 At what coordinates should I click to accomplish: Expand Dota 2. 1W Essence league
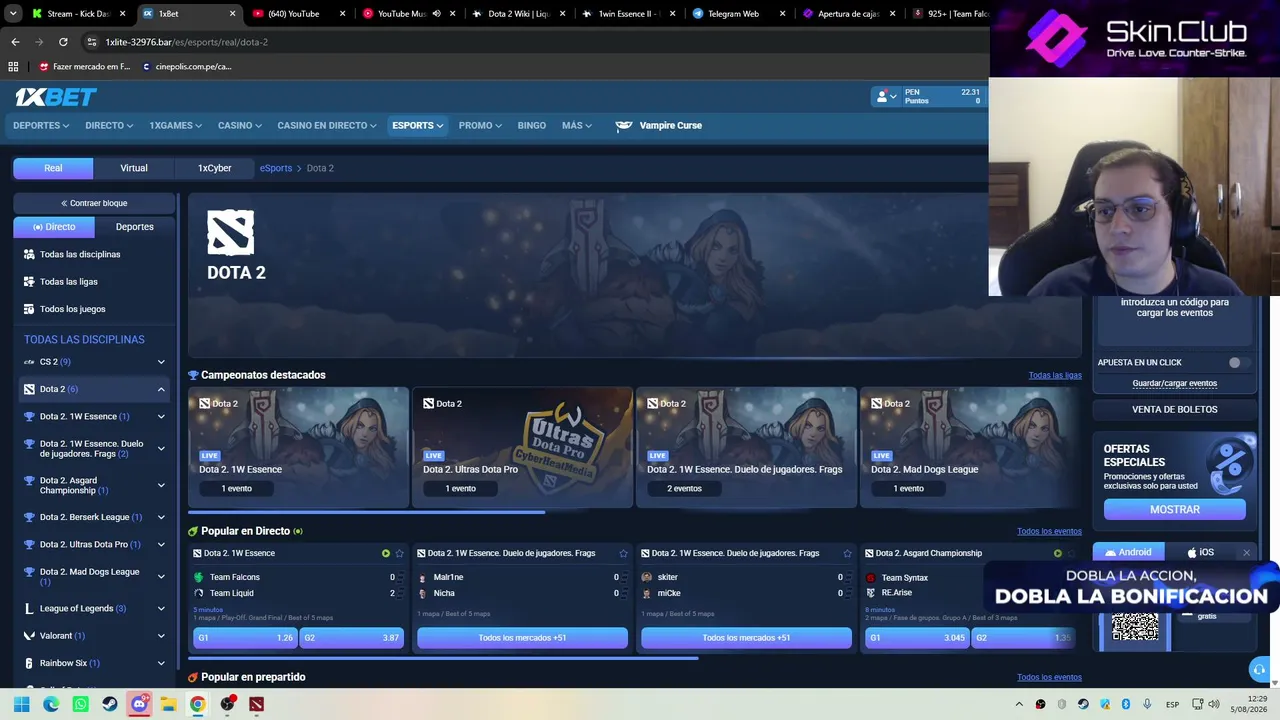tap(161, 416)
